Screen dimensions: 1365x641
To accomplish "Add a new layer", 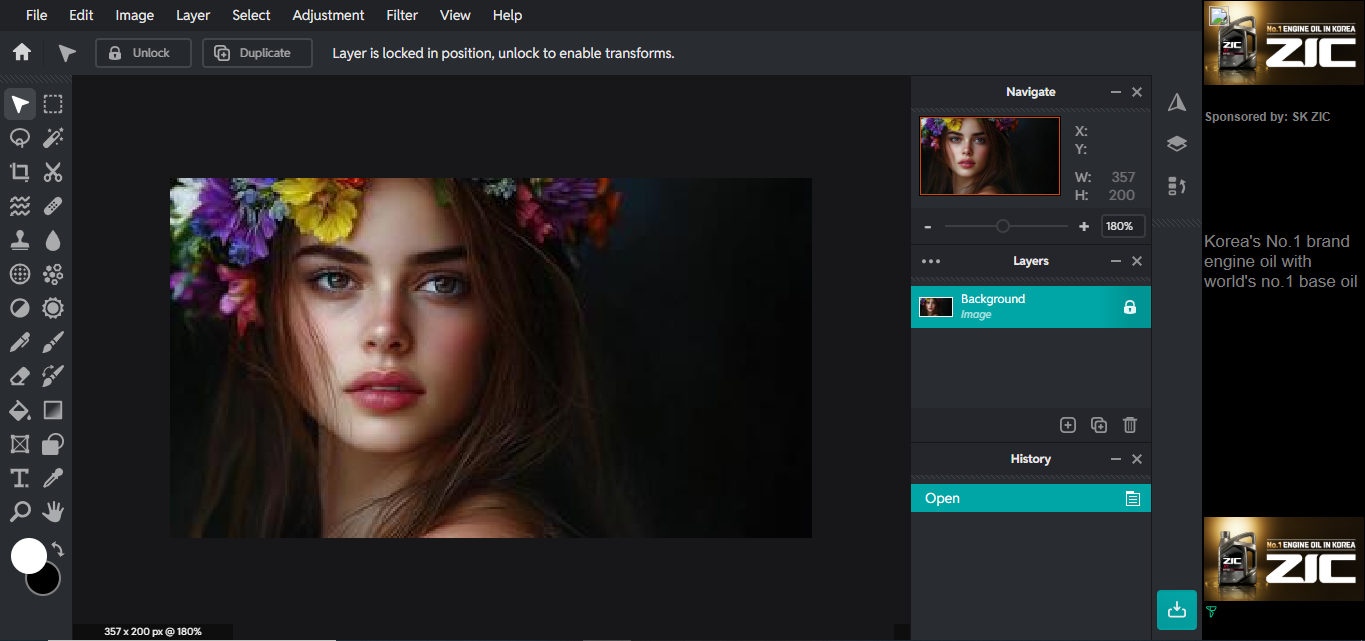I will [x=1068, y=425].
